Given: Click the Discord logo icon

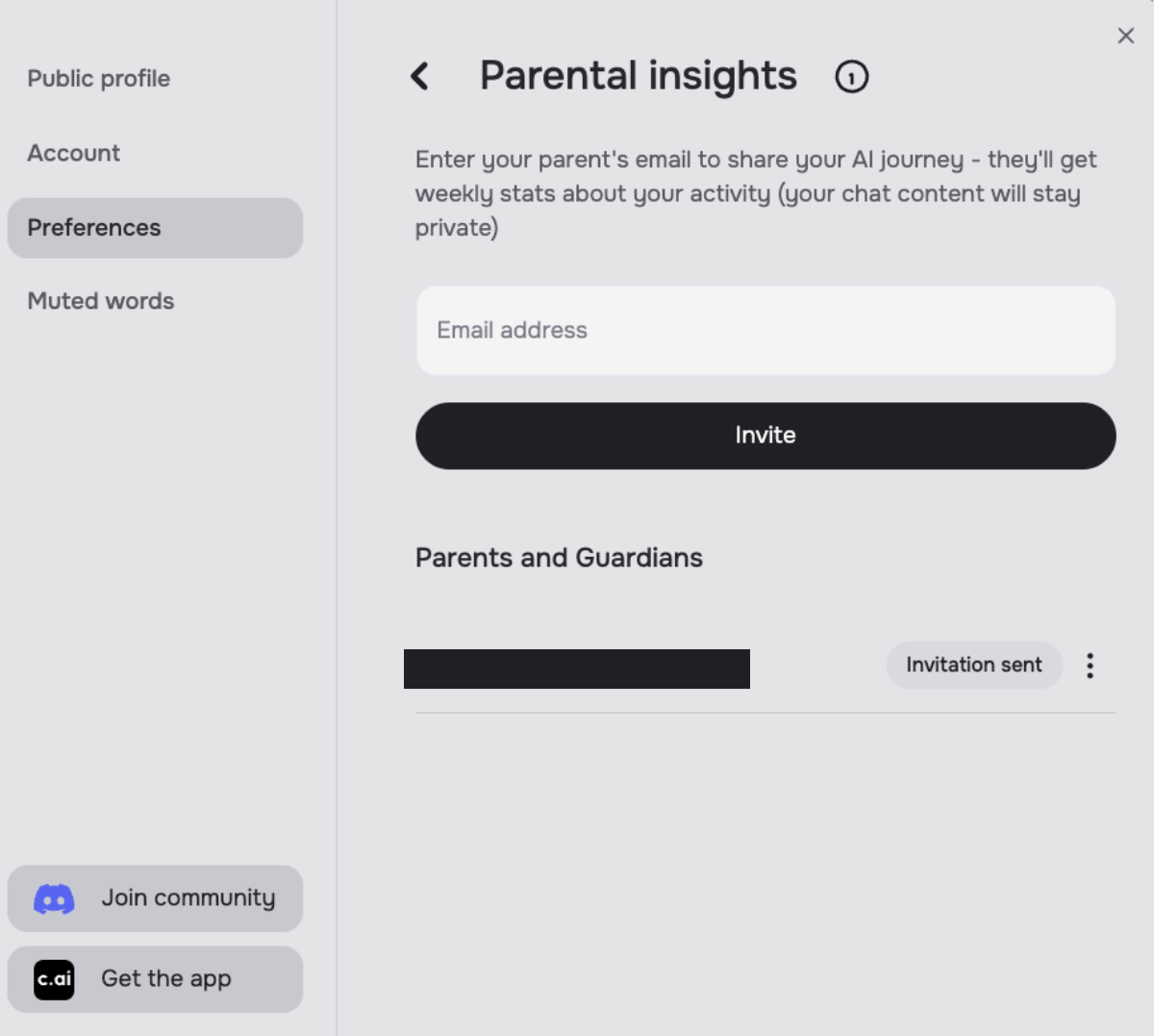Looking at the screenshot, I should click(54, 898).
